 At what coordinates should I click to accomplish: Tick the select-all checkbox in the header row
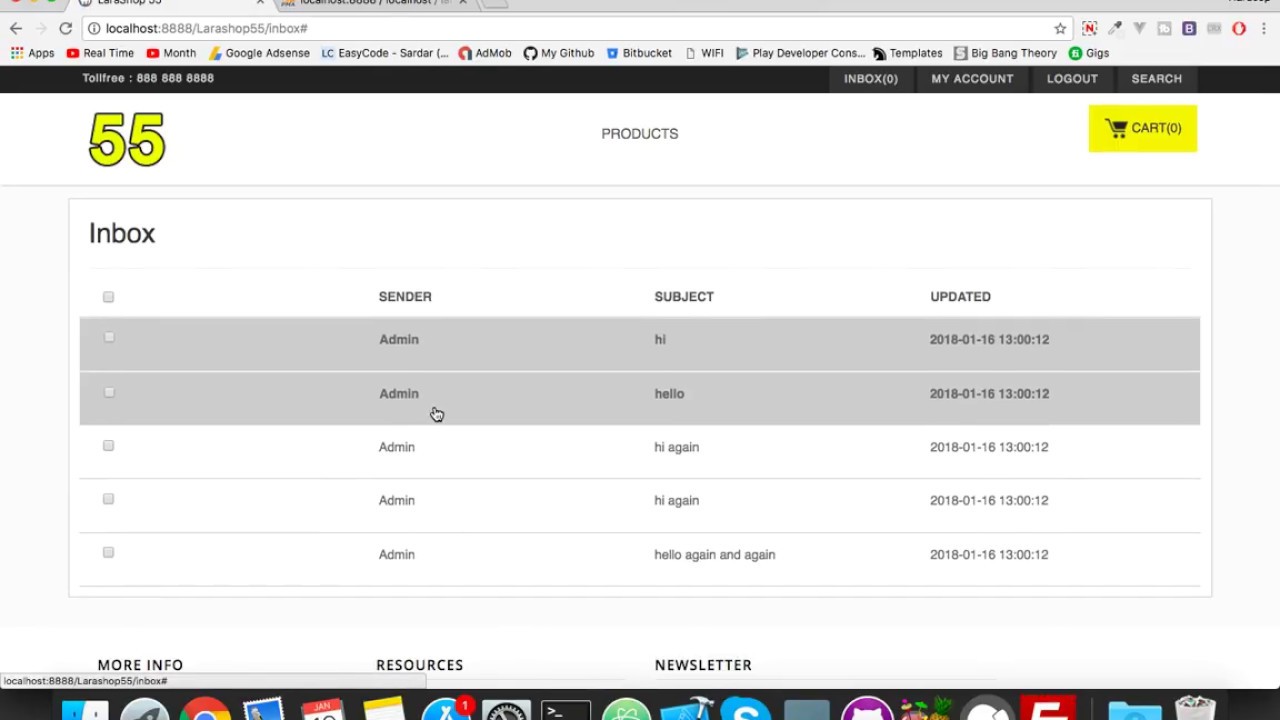pyautogui.click(x=108, y=297)
